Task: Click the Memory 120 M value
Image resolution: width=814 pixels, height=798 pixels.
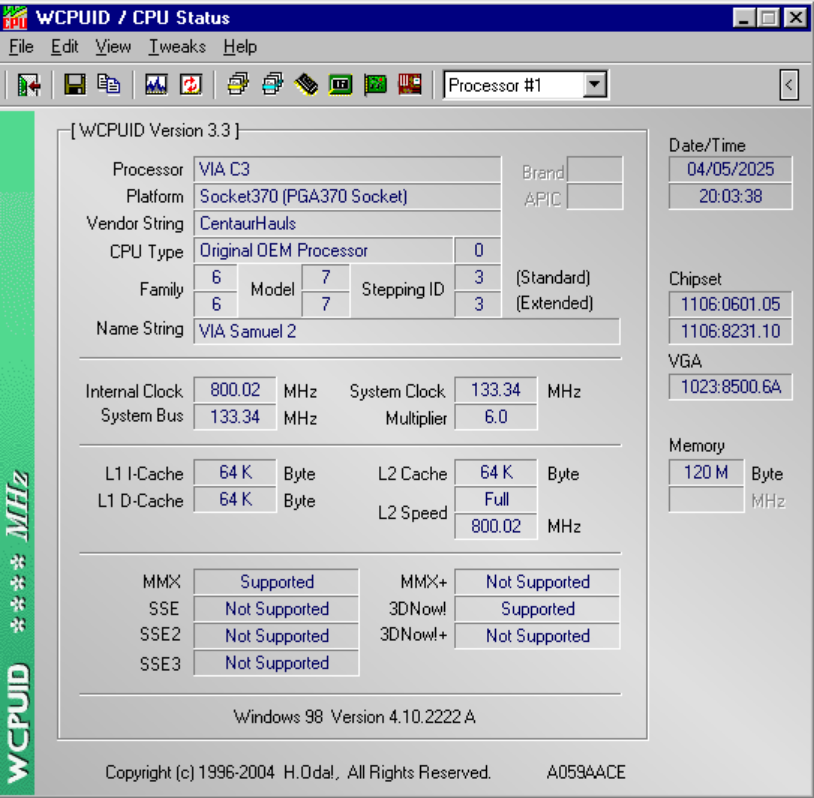Action: pyautogui.click(x=706, y=472)
